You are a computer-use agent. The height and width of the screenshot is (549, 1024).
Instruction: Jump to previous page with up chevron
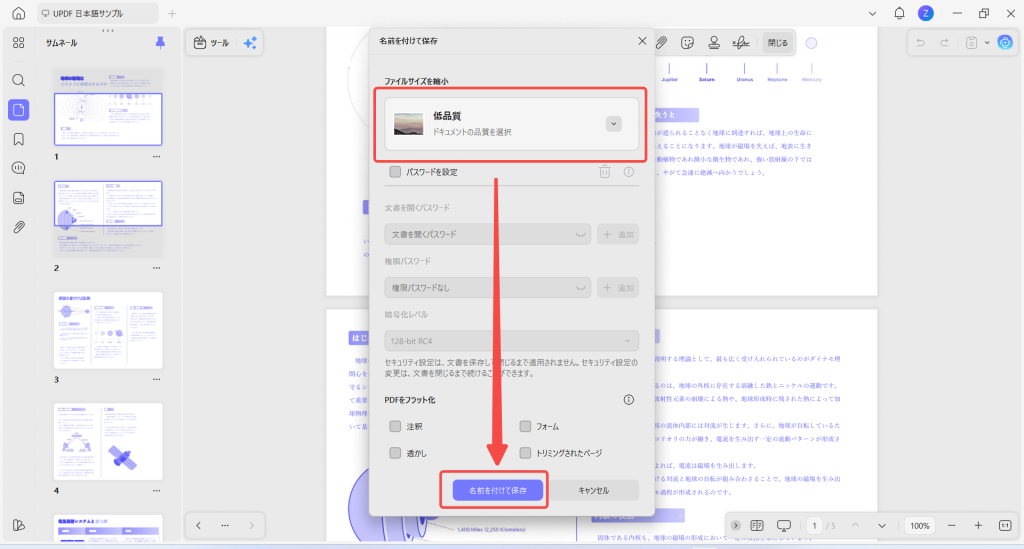855,525
